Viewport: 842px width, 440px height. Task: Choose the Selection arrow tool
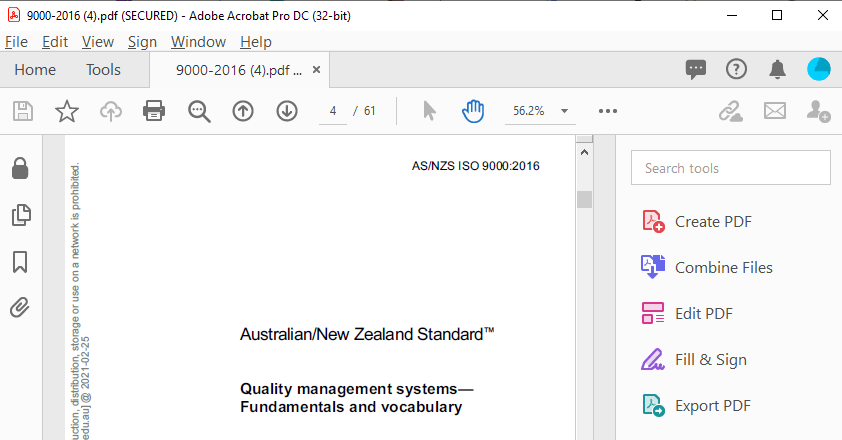(x=429, y=111)
